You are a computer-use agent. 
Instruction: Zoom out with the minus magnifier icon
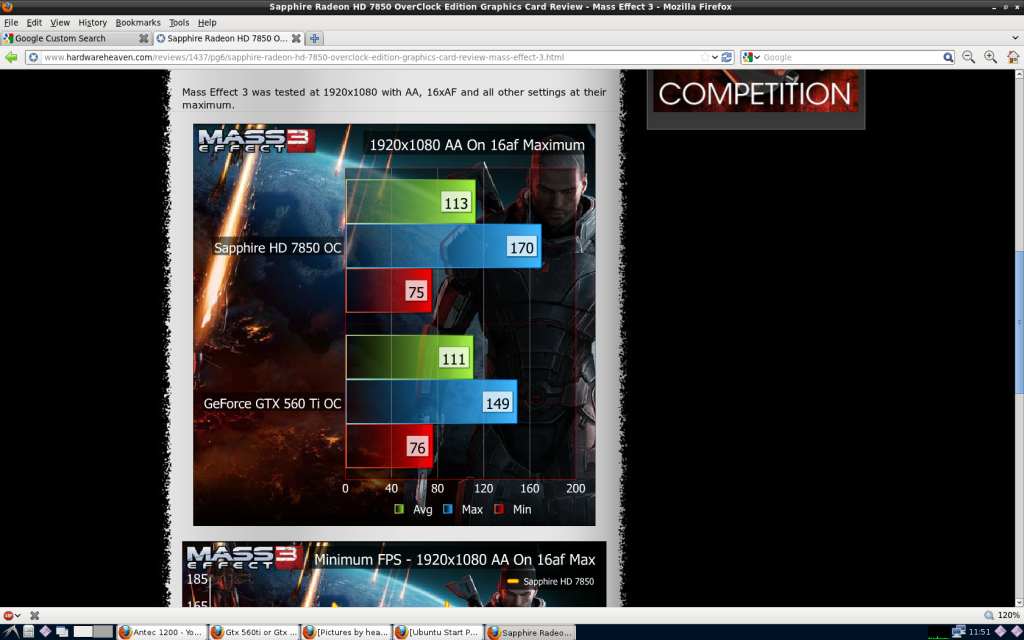tap(968, 57)
